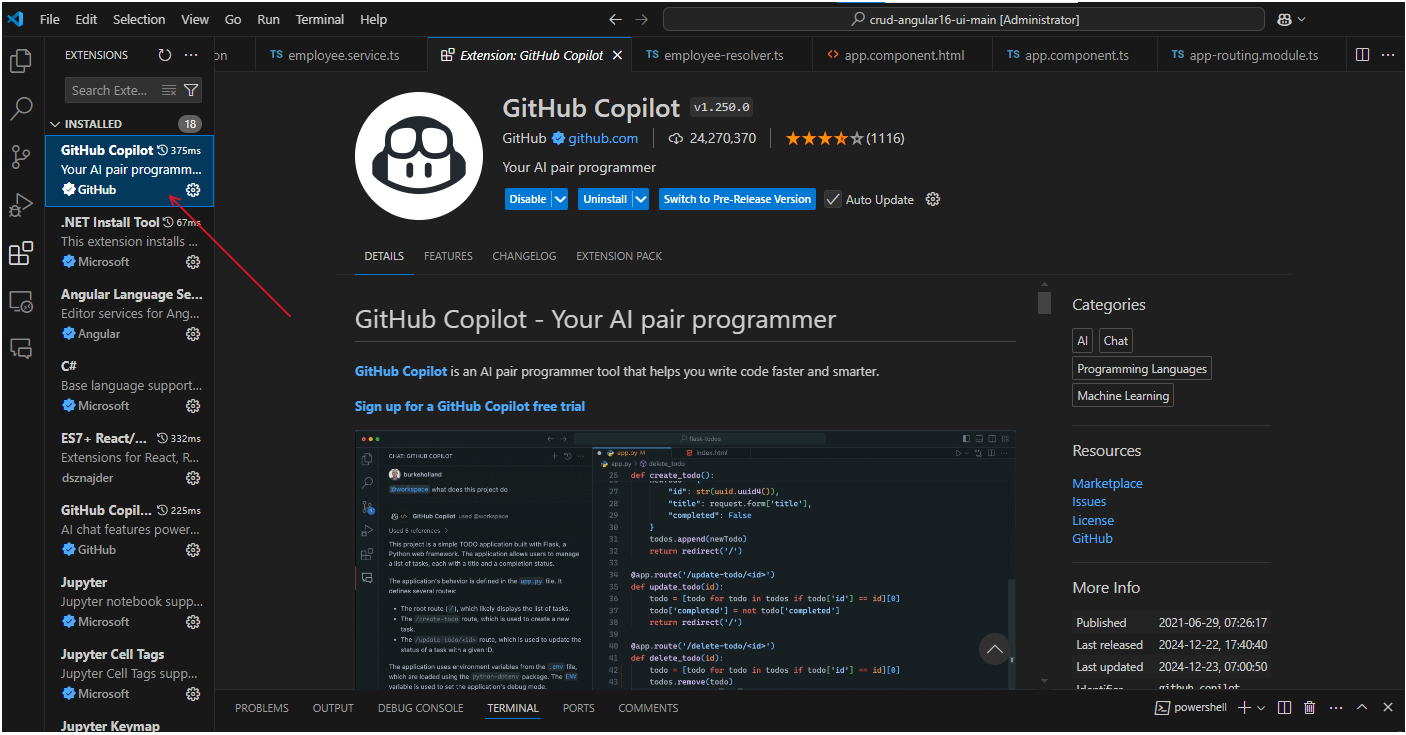The height and width of the screenshot is (735, 1406).
Task: Switch to the DEBUG CONSOLE panel tab
Action: (421, 708)
